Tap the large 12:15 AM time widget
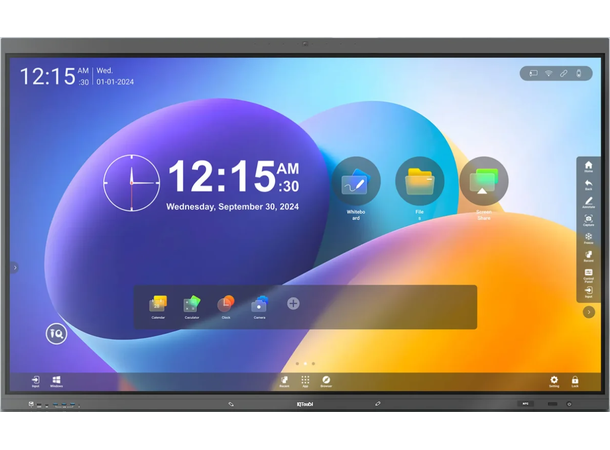This screenshot has width=610, height=450. (x=233, y=177)
